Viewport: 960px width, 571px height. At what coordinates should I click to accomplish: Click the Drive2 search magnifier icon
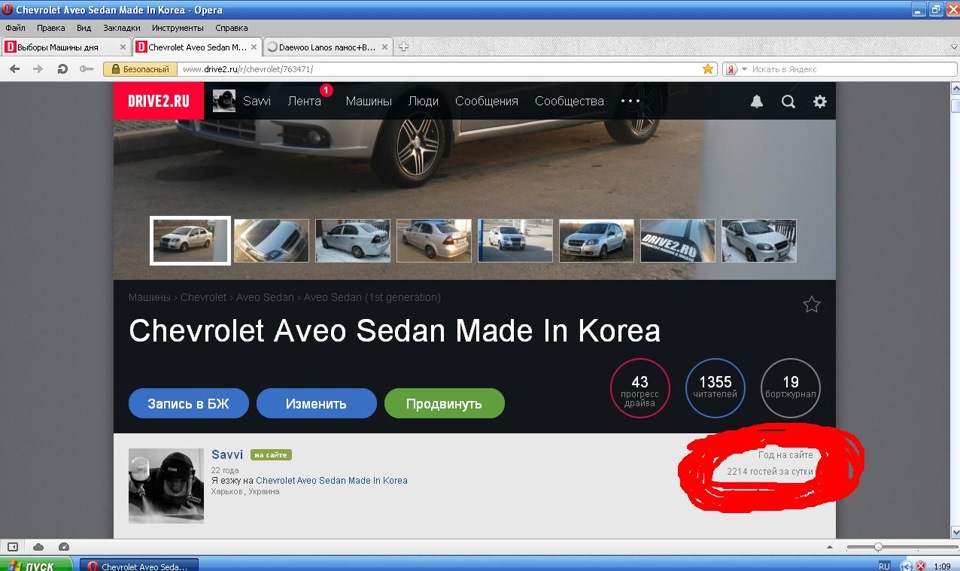point(789,102)
